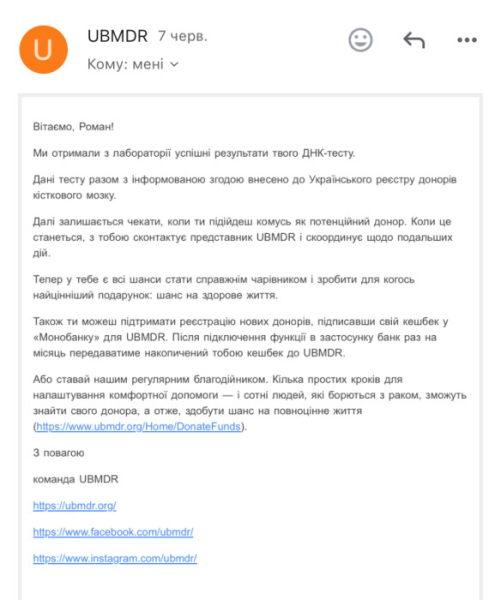Select the closing line 'З повагою'
The height and width of the screenshot is (600, 501).
tap(59, 453)
